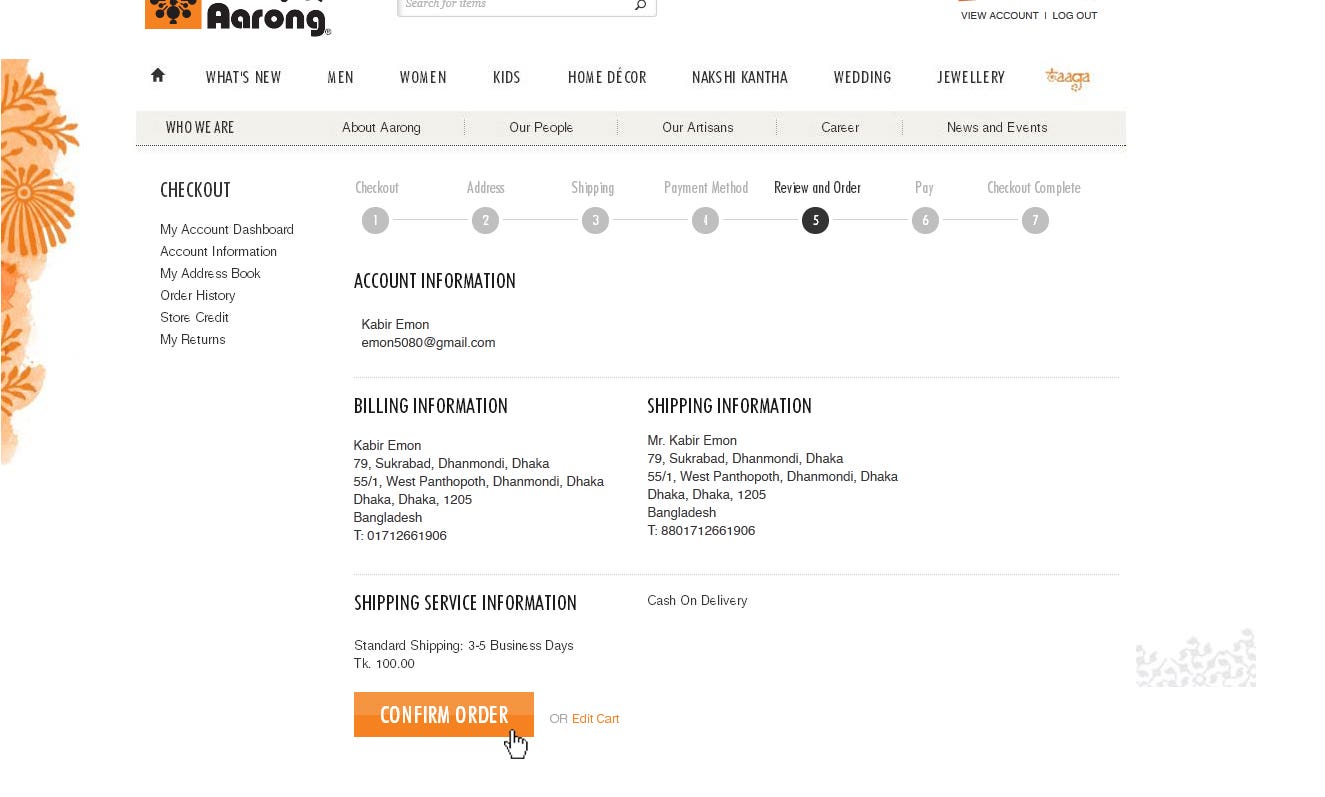1325x797 pixels.
Task: Open the Taaga brand logo link
Action: pyautogui.click(x=1067, y=79)
